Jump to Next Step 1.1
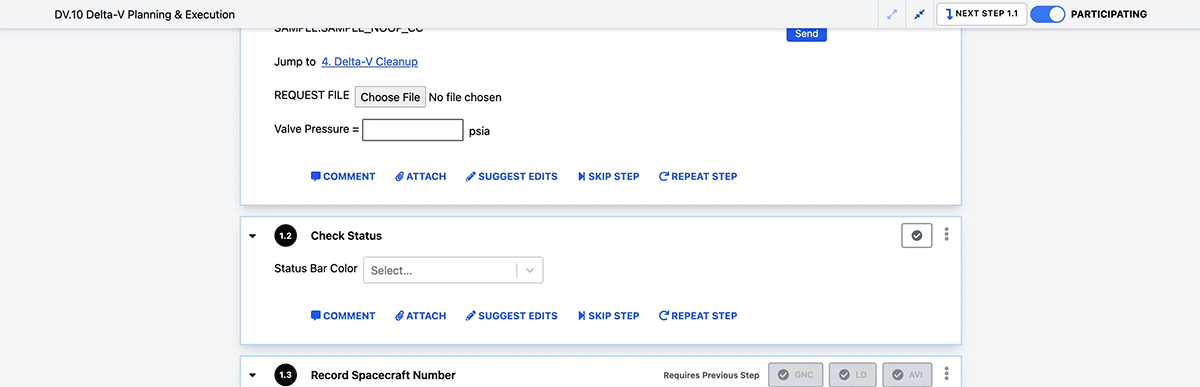This screenshot has width=1200, height=387. 981,15
